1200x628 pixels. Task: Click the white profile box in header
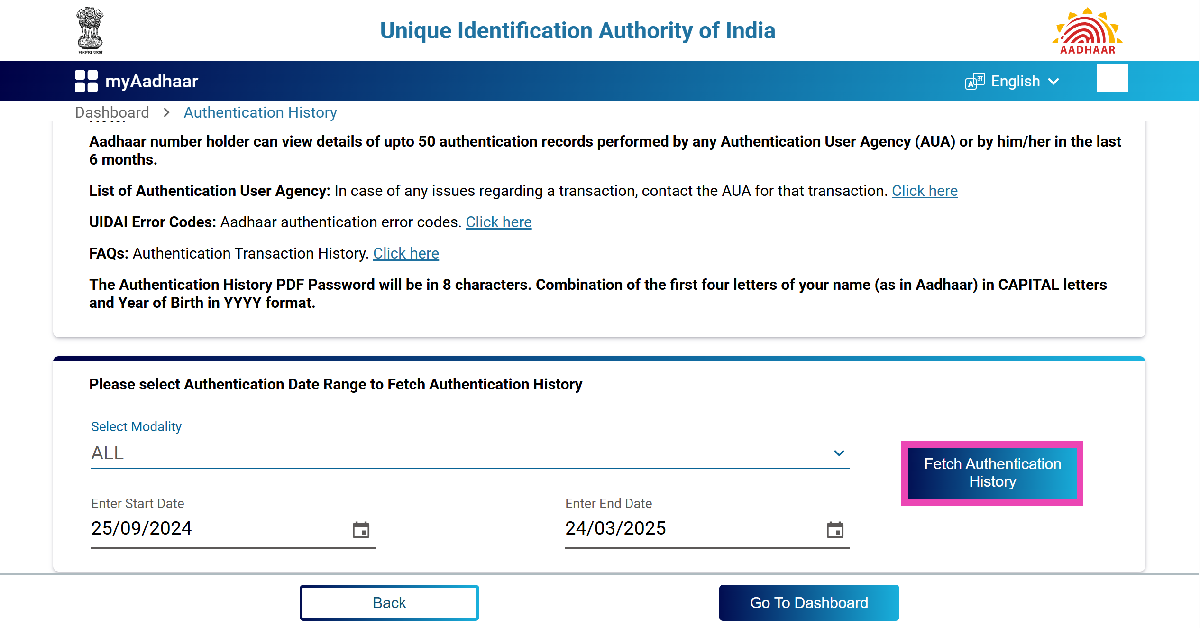[1112, 79]
